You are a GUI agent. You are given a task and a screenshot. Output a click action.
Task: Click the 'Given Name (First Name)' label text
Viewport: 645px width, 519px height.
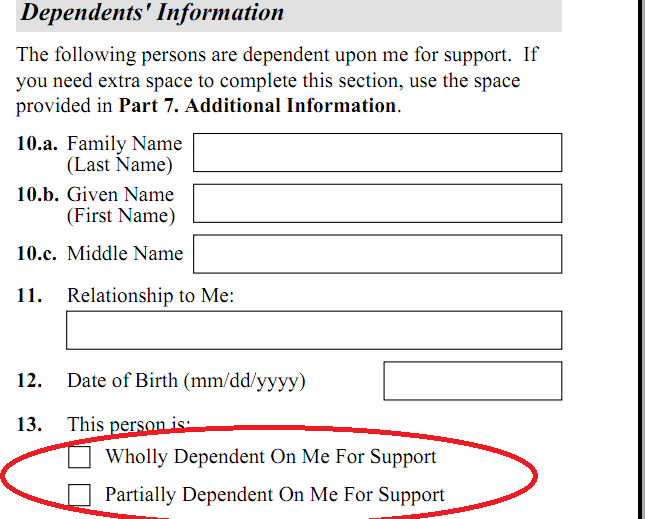click(120, 204)
